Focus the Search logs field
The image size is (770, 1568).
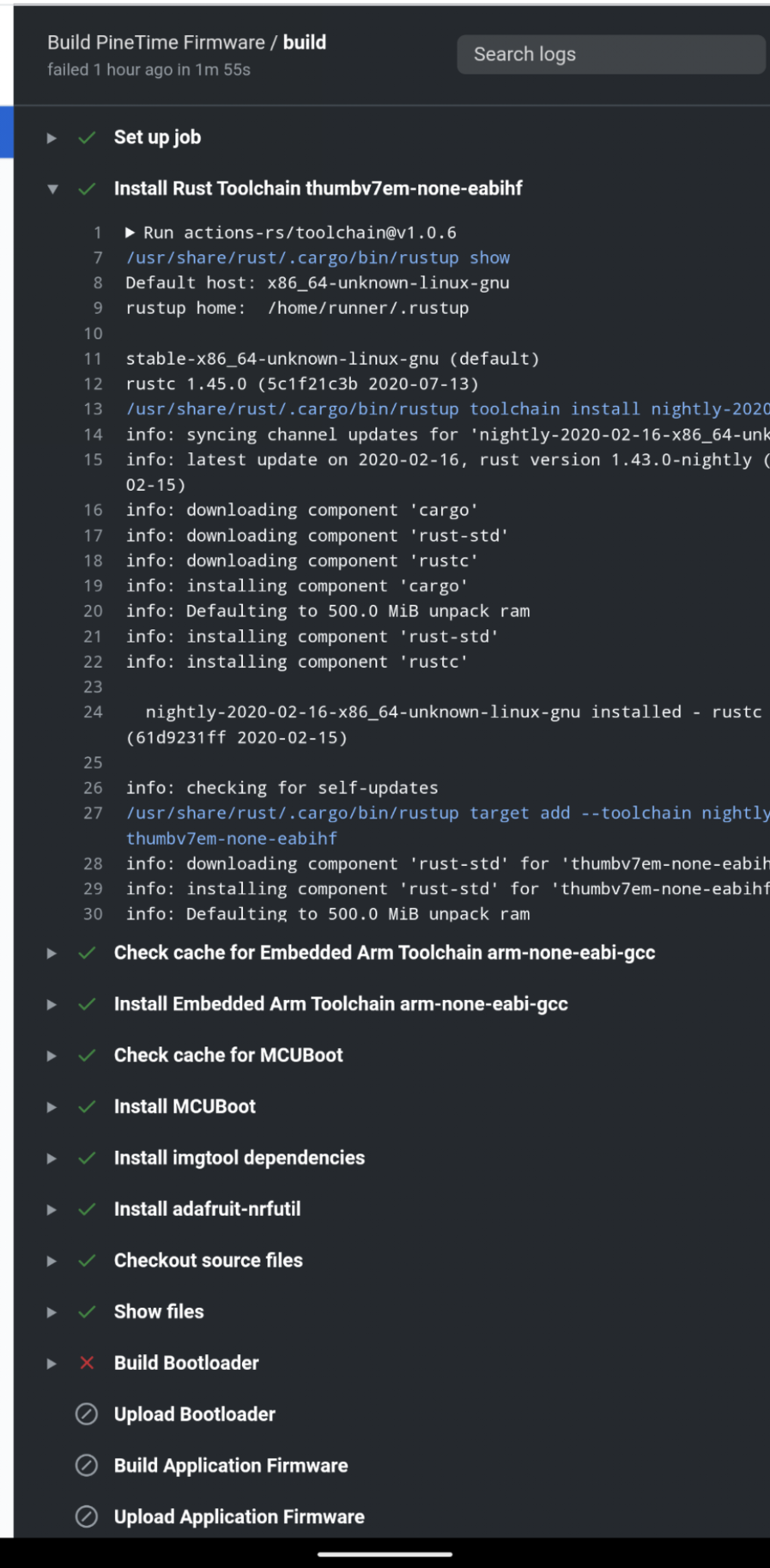click(x=610, y=55)
